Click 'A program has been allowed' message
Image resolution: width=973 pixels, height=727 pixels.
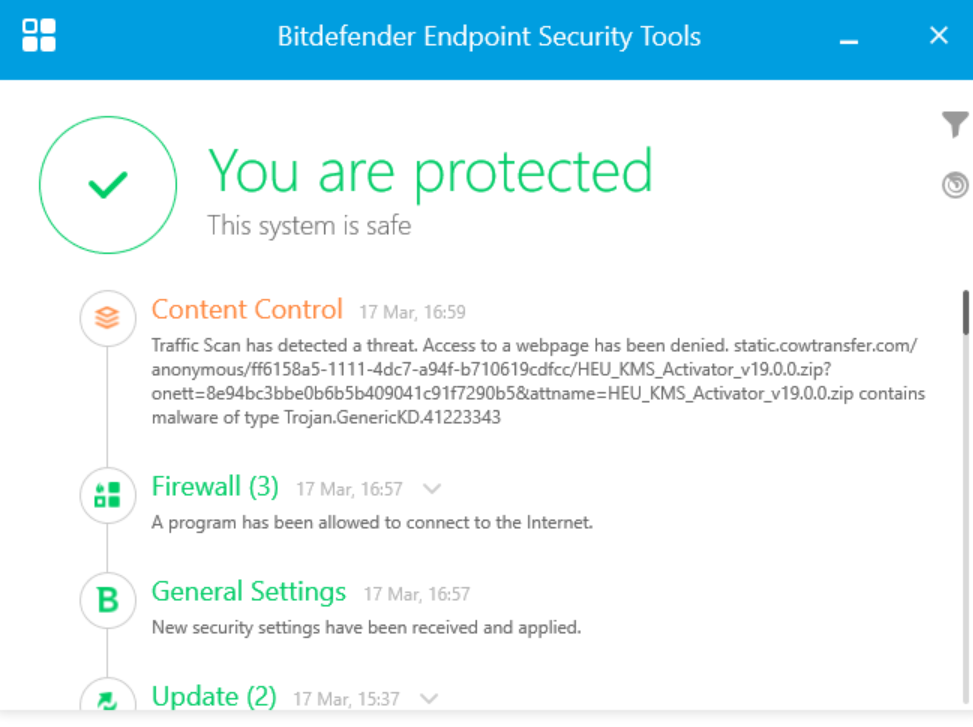click(372, 522)
